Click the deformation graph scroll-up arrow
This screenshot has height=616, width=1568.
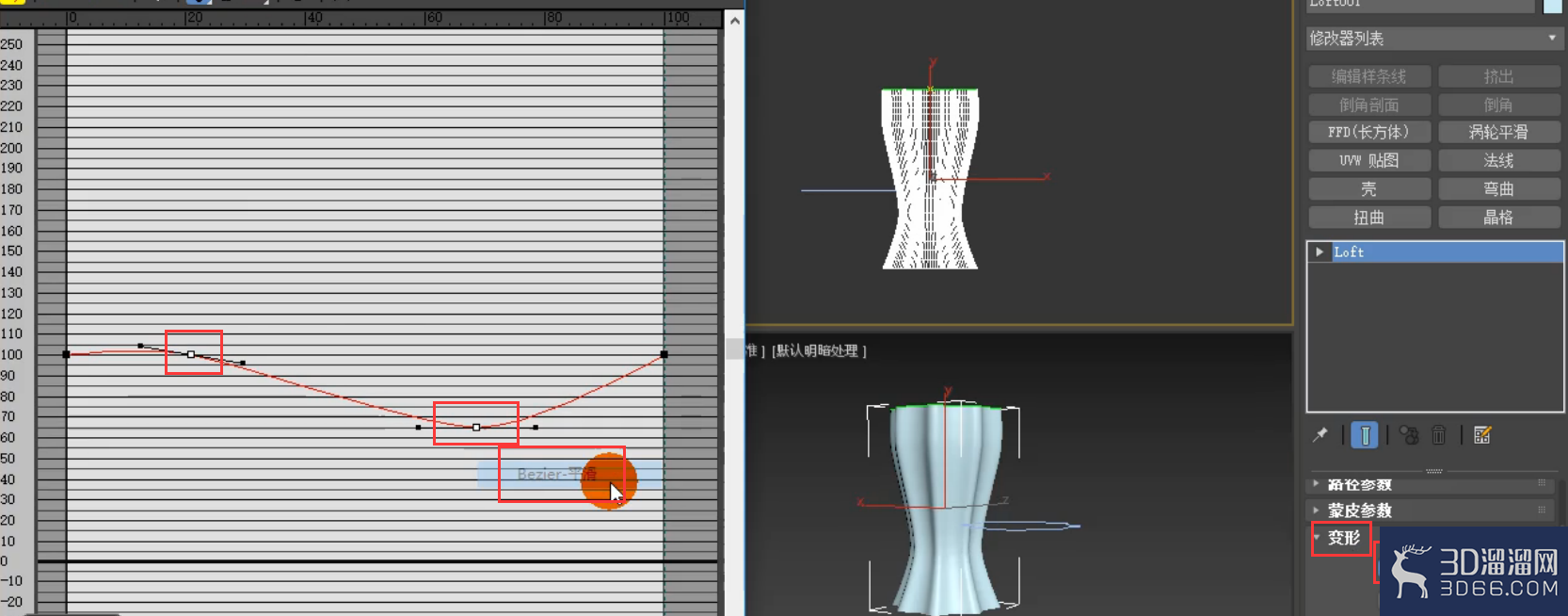click(x=735, y=20)
